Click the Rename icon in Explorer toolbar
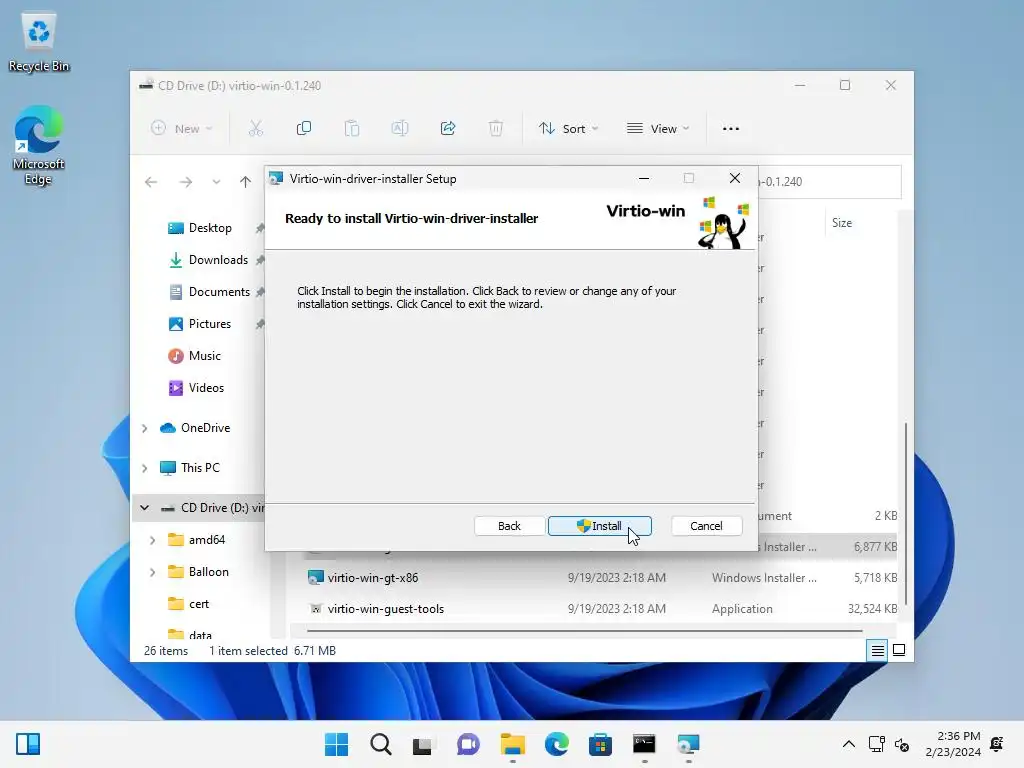The width and height of the screenshot is (1024, 768). pyautogui.click(x=400, y=129)
